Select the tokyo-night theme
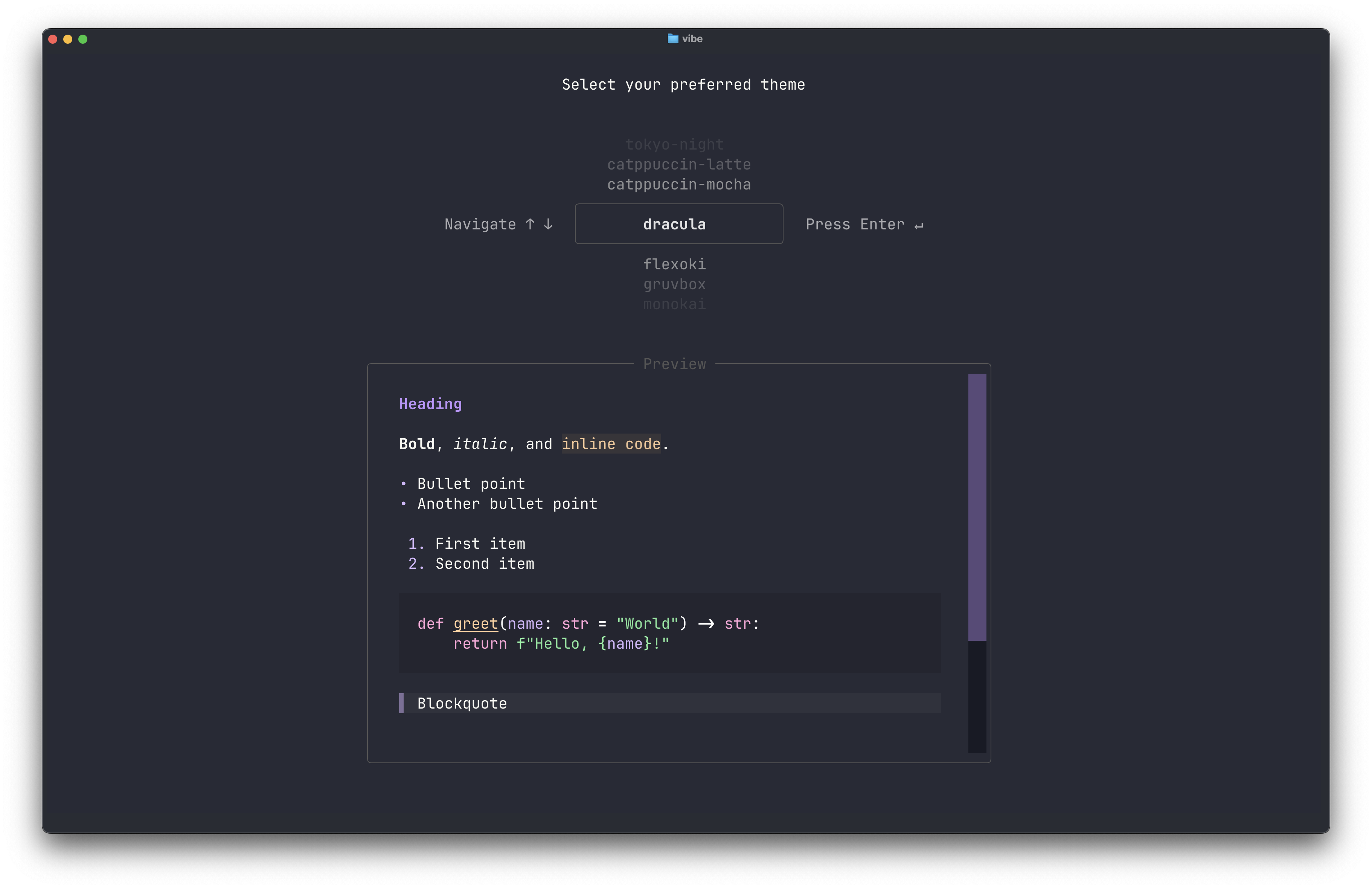Image resolution: width=1372 pixels, height=889 pixels. coord(674,144)
